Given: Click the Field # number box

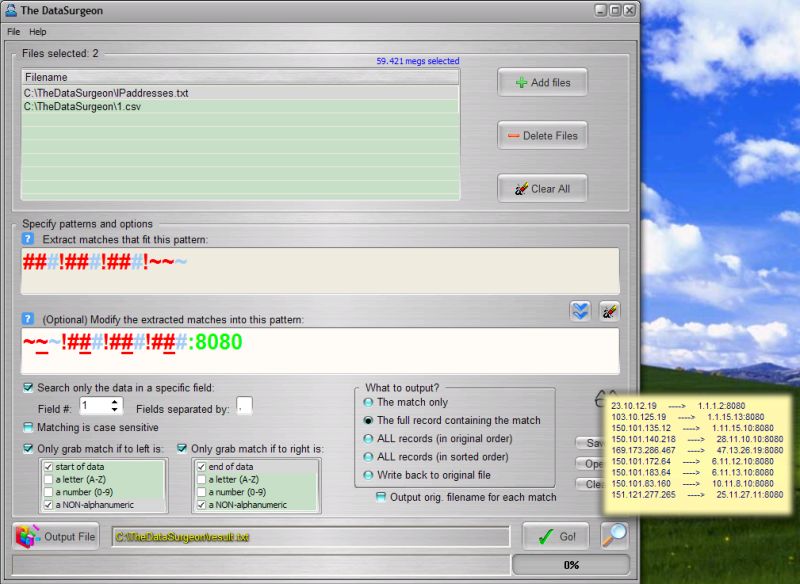Looking at the screenshot, I should point(95,406).
